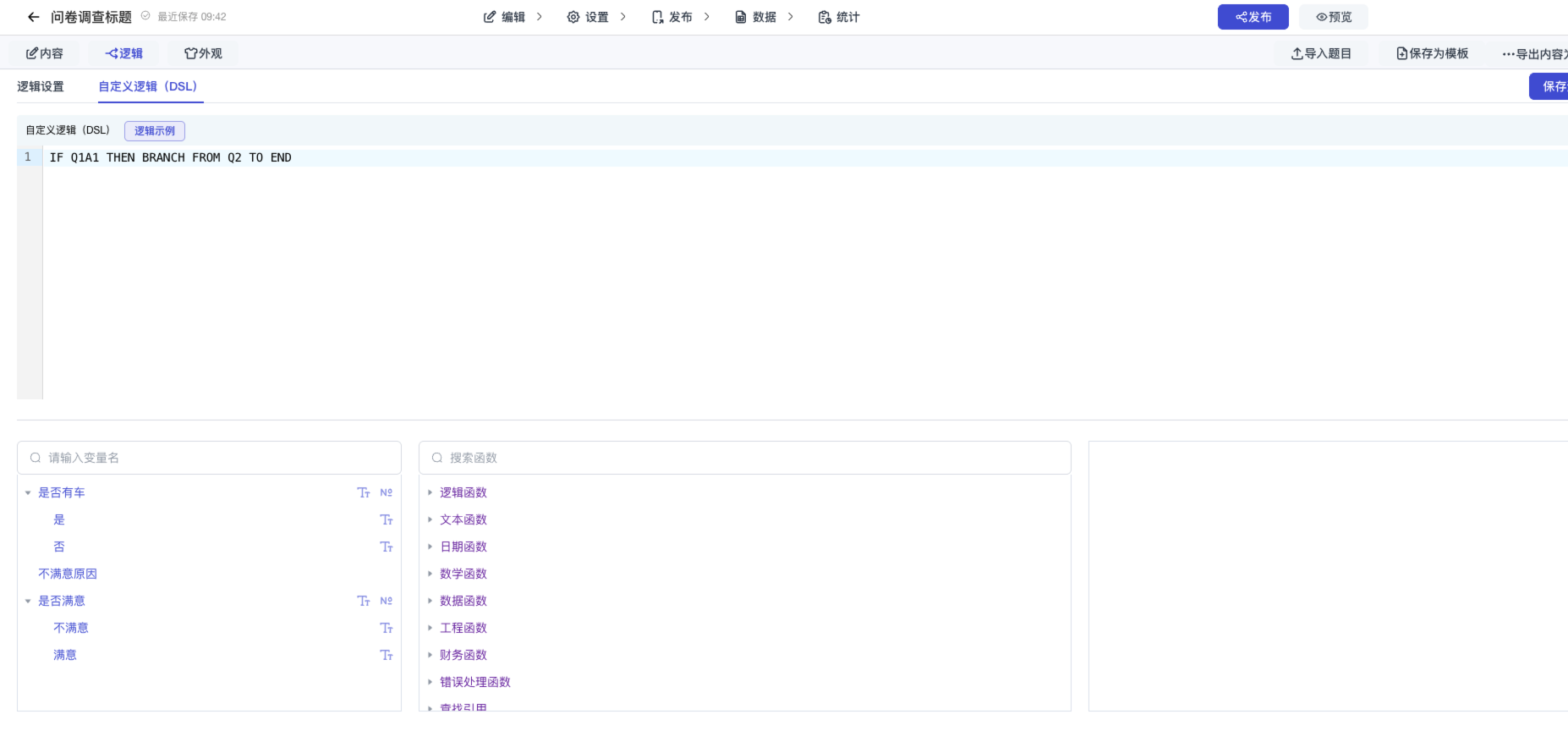Expand the 错误处理函数 category
Image resolution: width=1568 pixels, height=753 pixels.
(430, 682)
